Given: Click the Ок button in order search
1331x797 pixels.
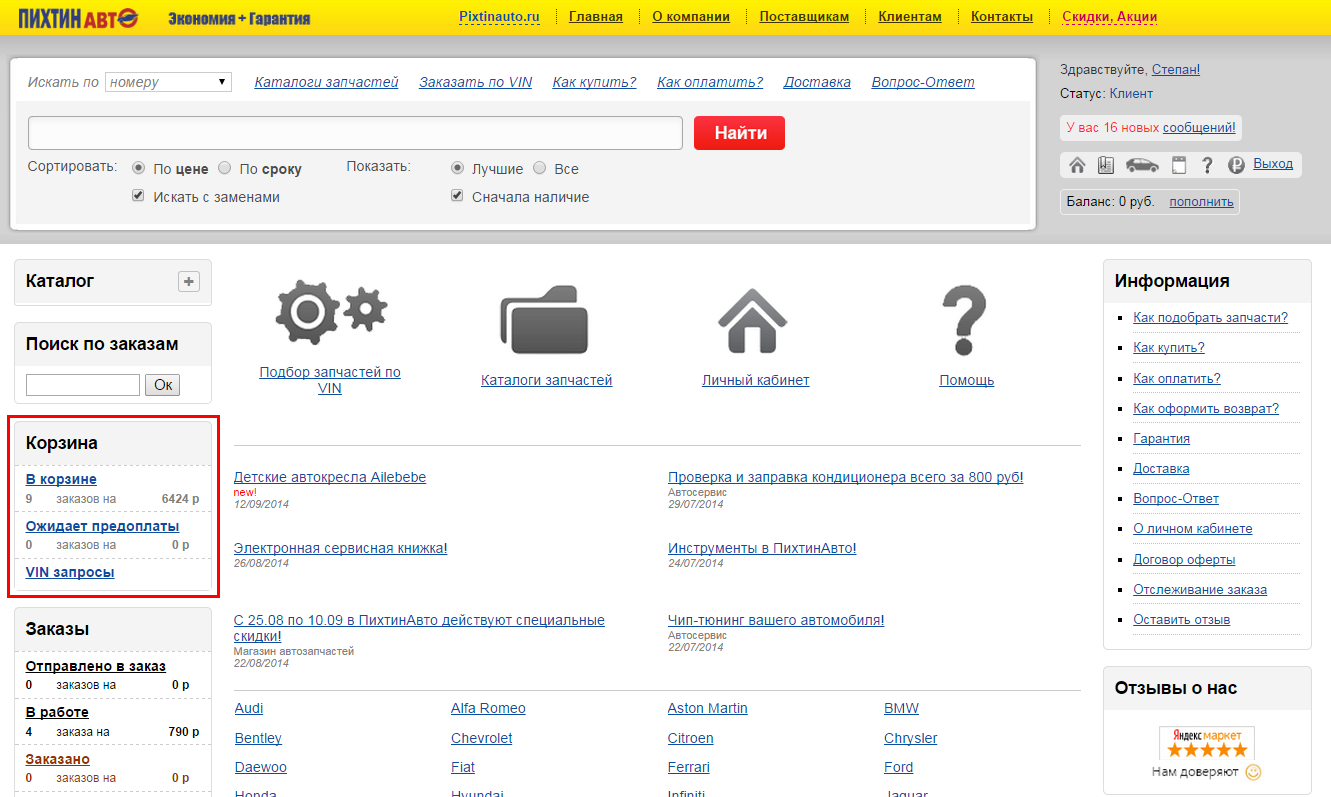Looking at the screenshot, I should click(162, 385).
